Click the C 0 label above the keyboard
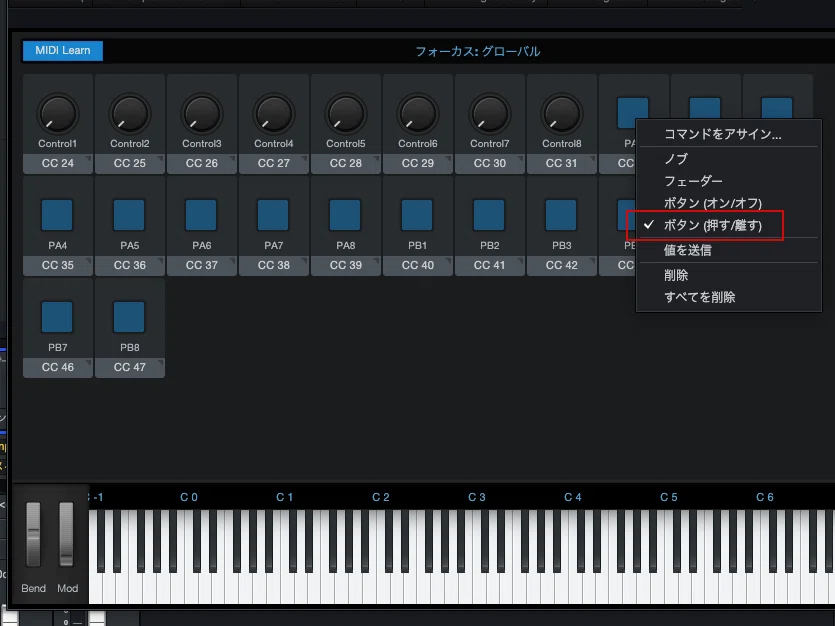 (189, 497)
